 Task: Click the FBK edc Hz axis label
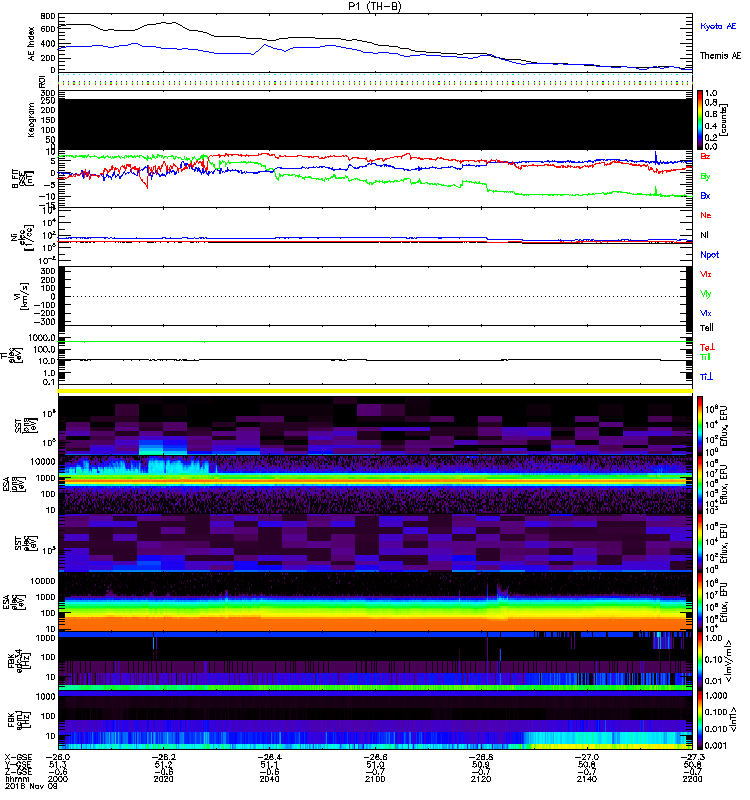coord(18,661)
